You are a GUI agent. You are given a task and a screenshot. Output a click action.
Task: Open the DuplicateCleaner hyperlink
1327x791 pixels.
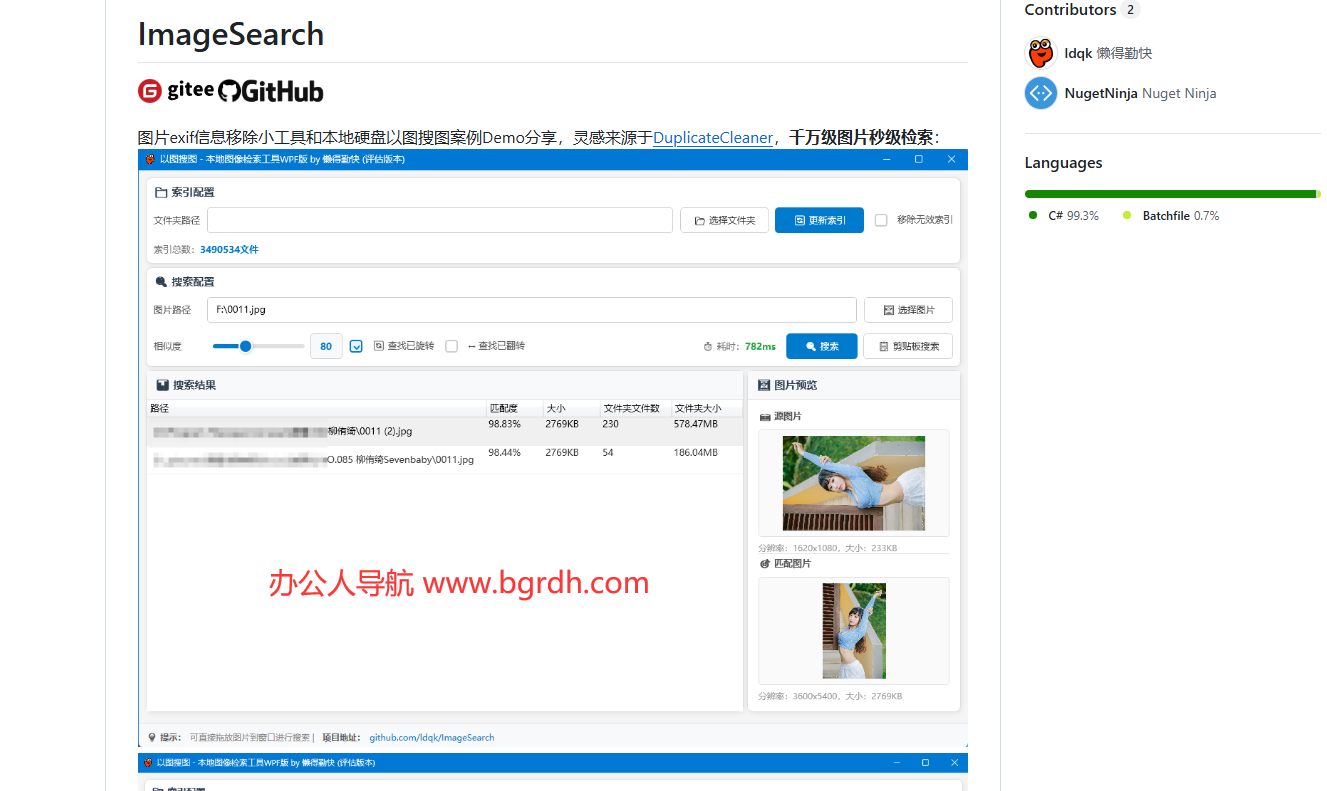[x=713, y=138]
